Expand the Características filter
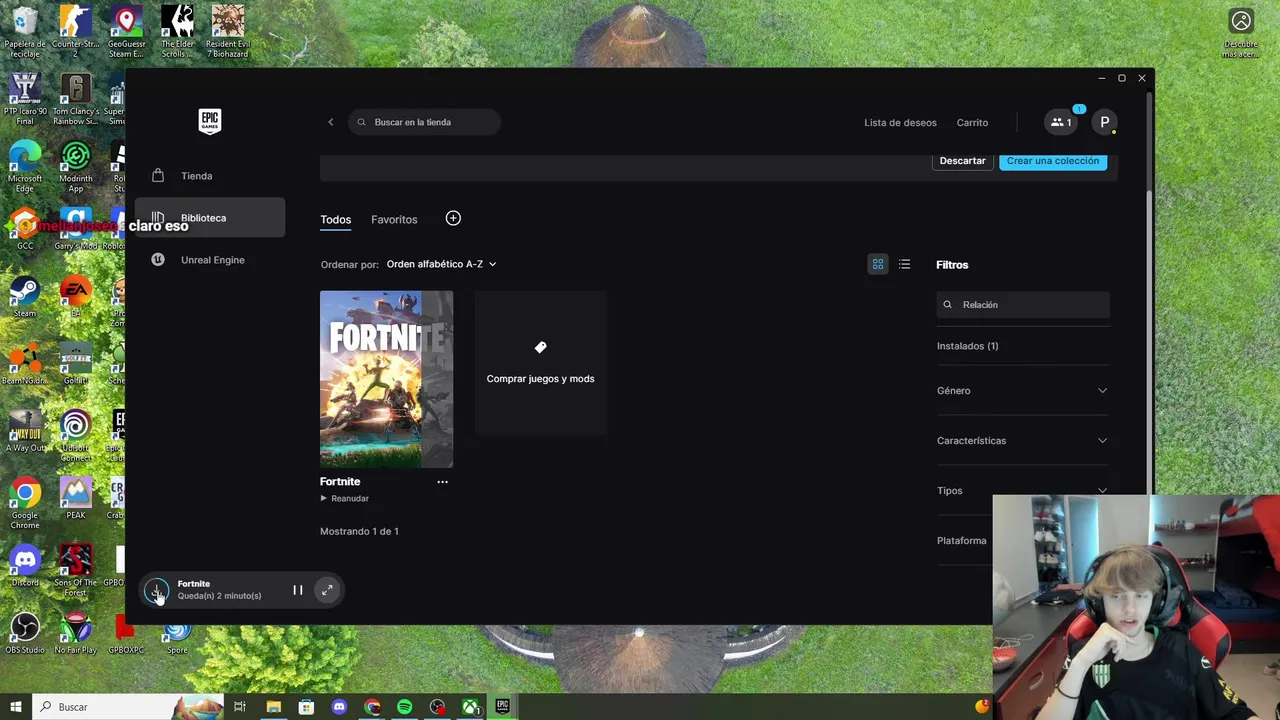 point(1023,441)
